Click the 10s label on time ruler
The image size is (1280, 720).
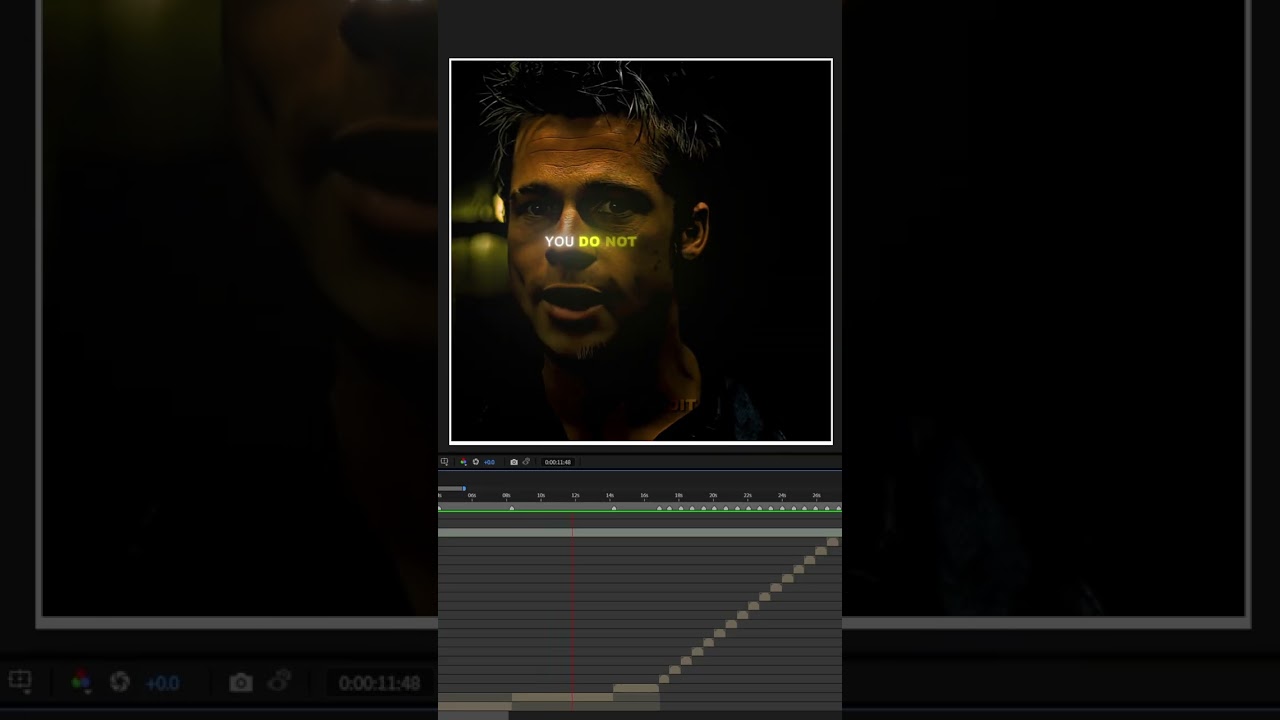pyautogui.click(x=541, y=496)
